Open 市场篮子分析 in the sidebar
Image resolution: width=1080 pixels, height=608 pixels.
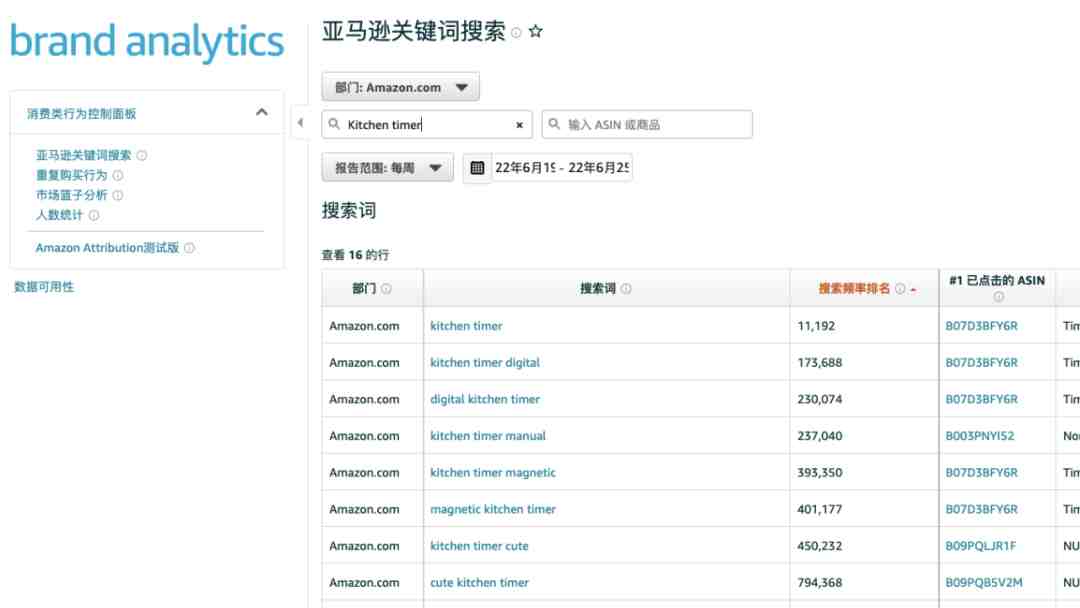pyautogui.click(x=72, y=196)
